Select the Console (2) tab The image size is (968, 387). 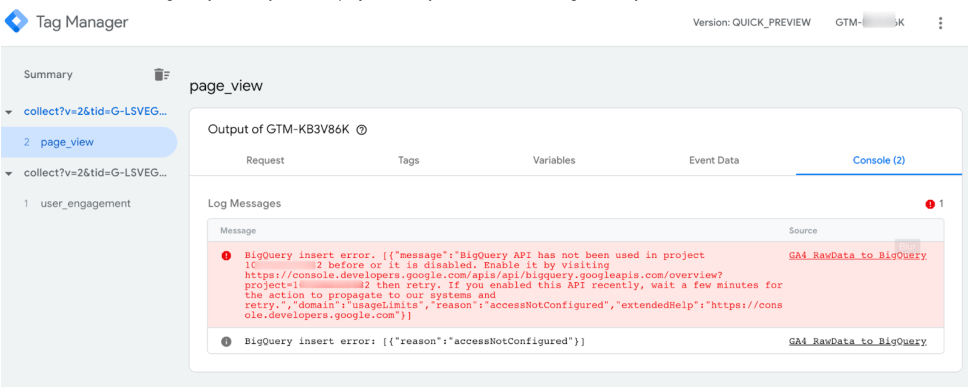pyautogui.click(x=879, y=160)
